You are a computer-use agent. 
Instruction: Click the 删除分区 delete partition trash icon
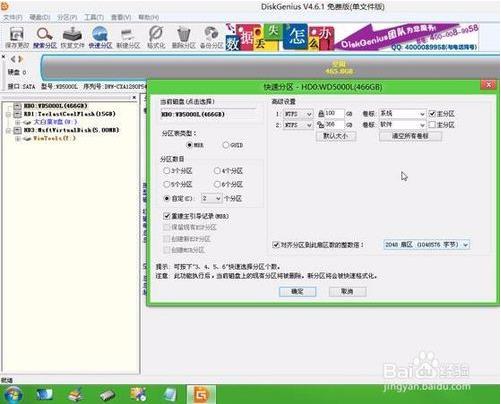(x=183, y=34)
